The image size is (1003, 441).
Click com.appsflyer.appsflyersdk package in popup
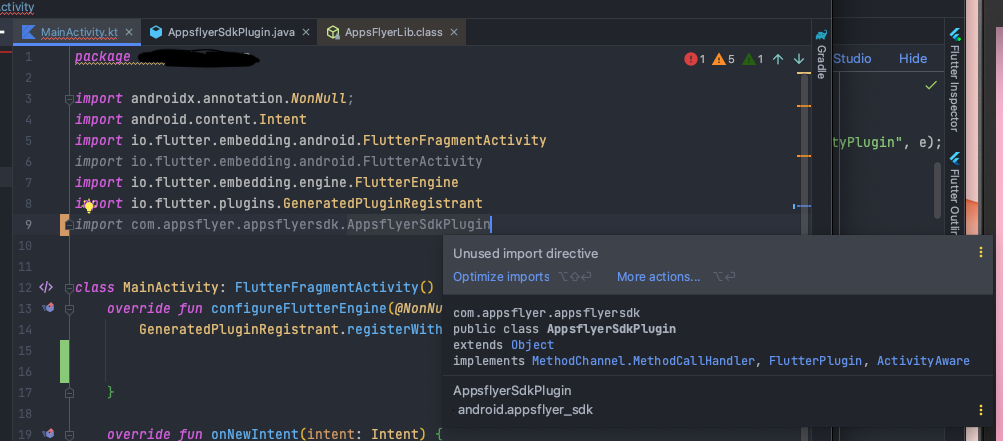(546, 313)
